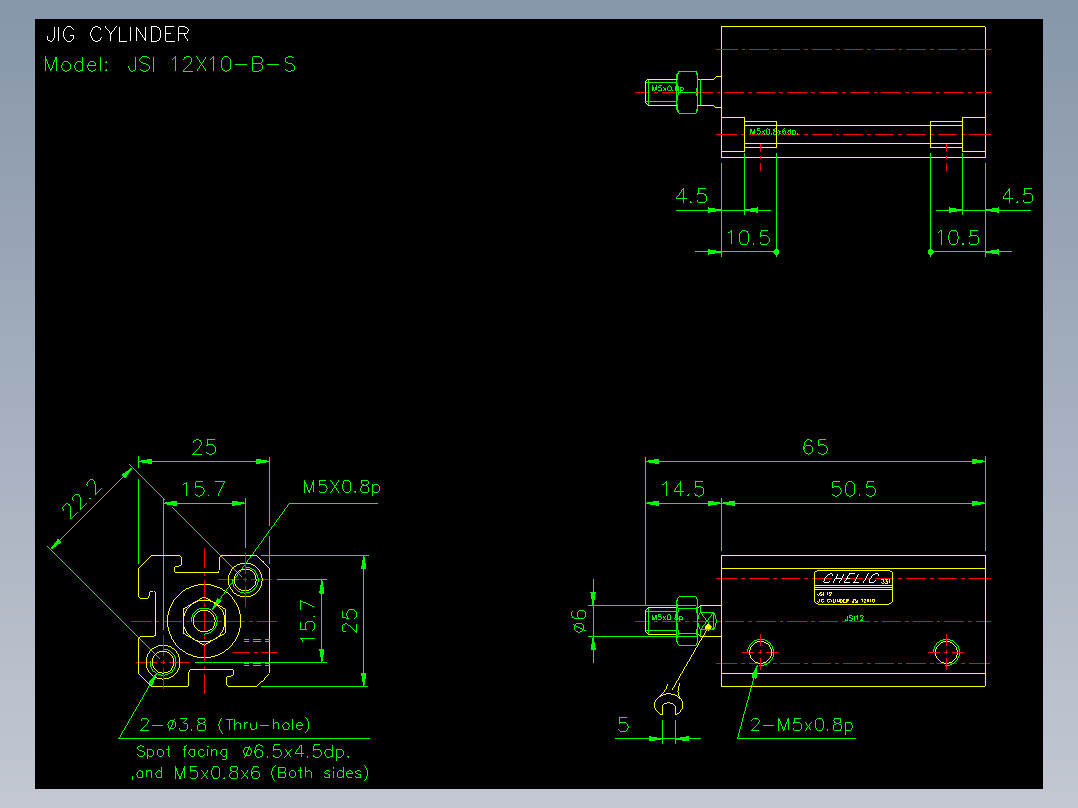Click the "14.5" rod length dimension

pyautogui.click(x=683, y=489)
